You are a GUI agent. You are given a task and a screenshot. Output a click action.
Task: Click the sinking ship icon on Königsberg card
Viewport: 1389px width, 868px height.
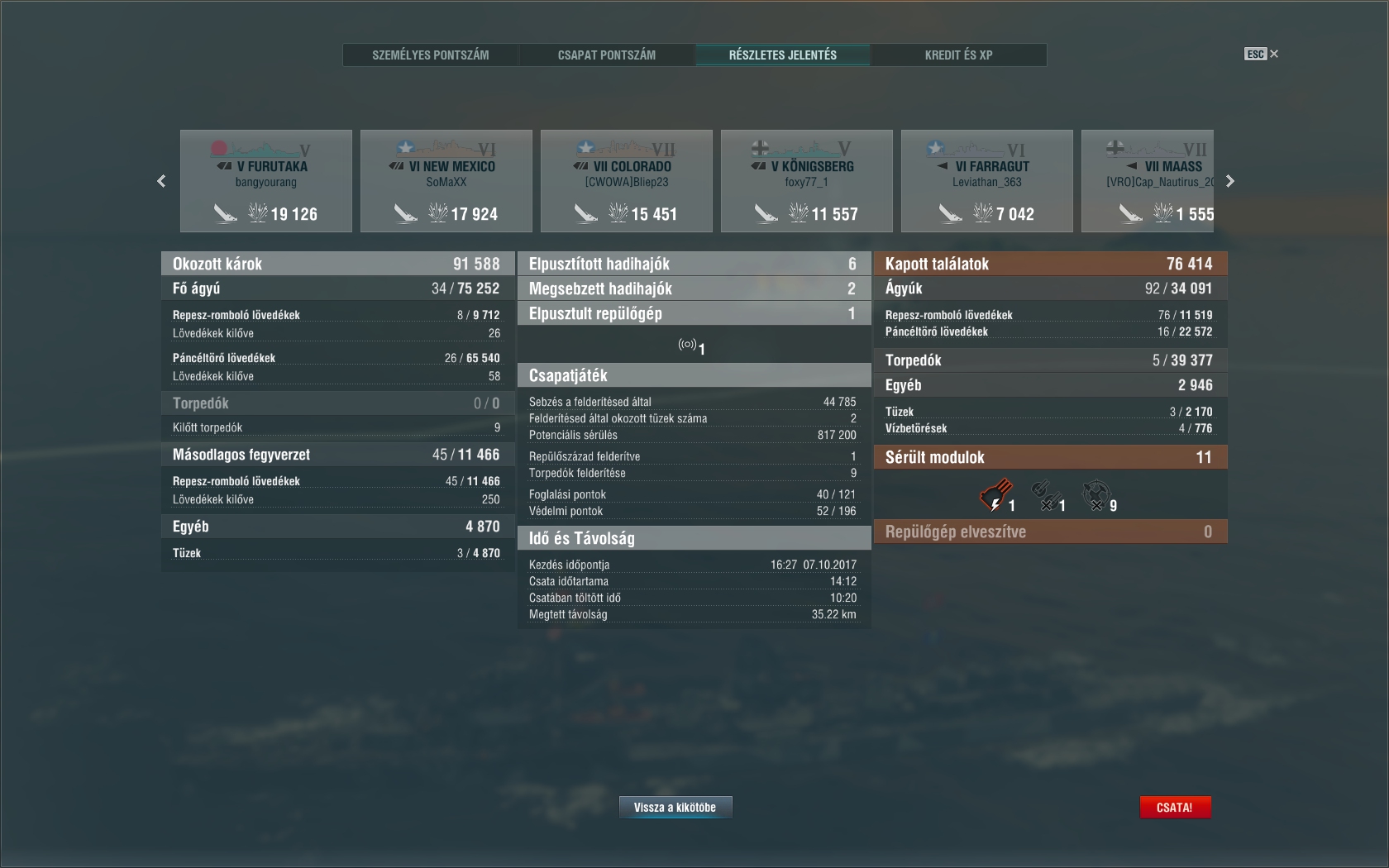[x=766, y=214]
